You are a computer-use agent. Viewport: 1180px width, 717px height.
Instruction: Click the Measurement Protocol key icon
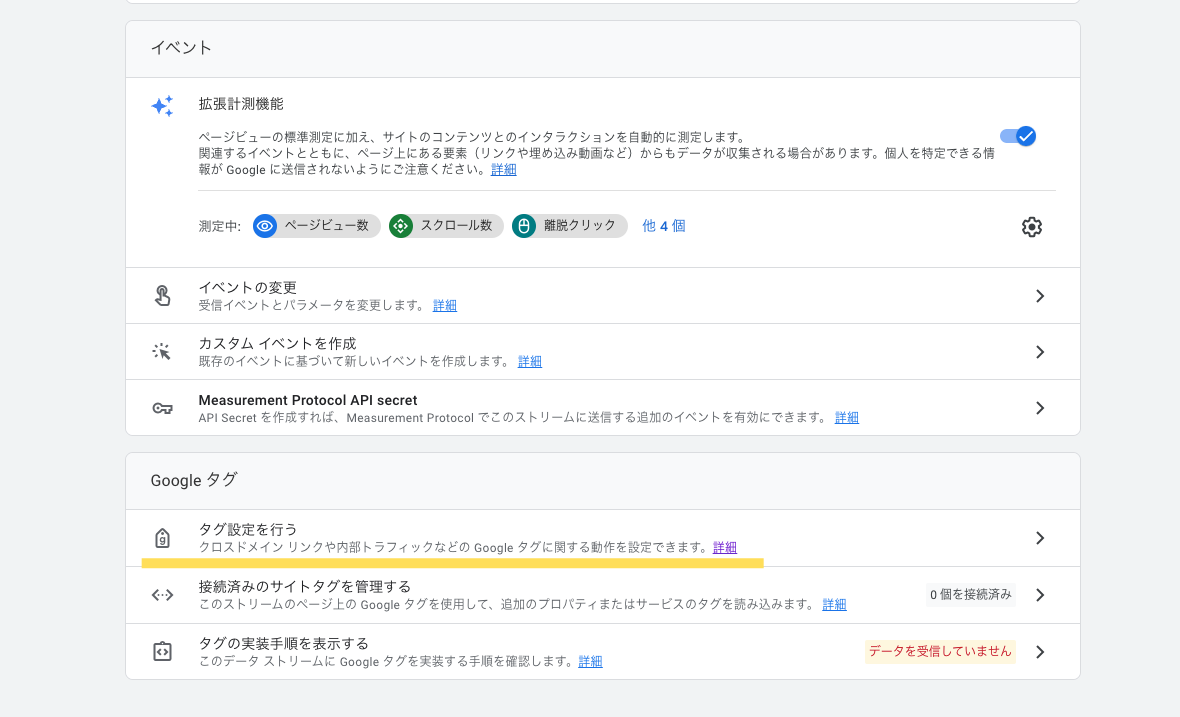click(163, 408)
